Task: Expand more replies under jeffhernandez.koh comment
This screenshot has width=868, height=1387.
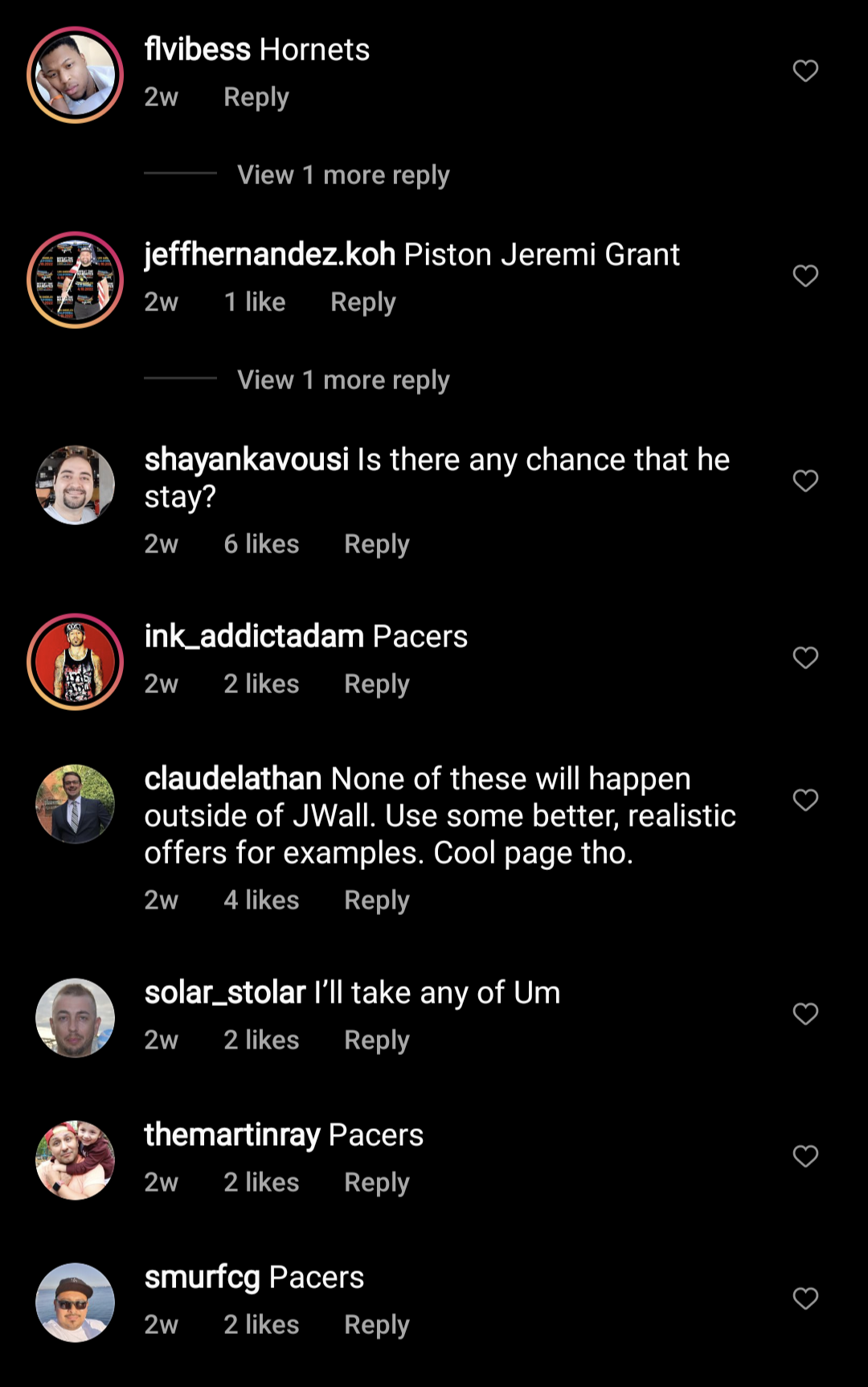Action: (343, 380)
